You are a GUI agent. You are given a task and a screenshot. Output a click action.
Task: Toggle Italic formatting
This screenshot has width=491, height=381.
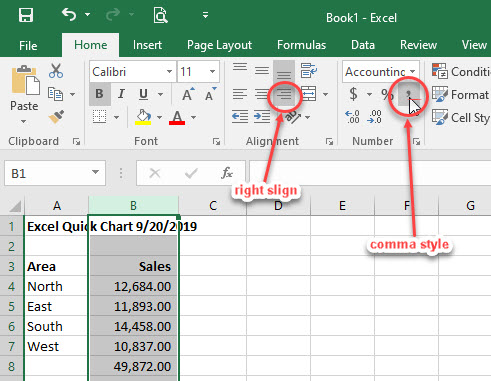121,94
